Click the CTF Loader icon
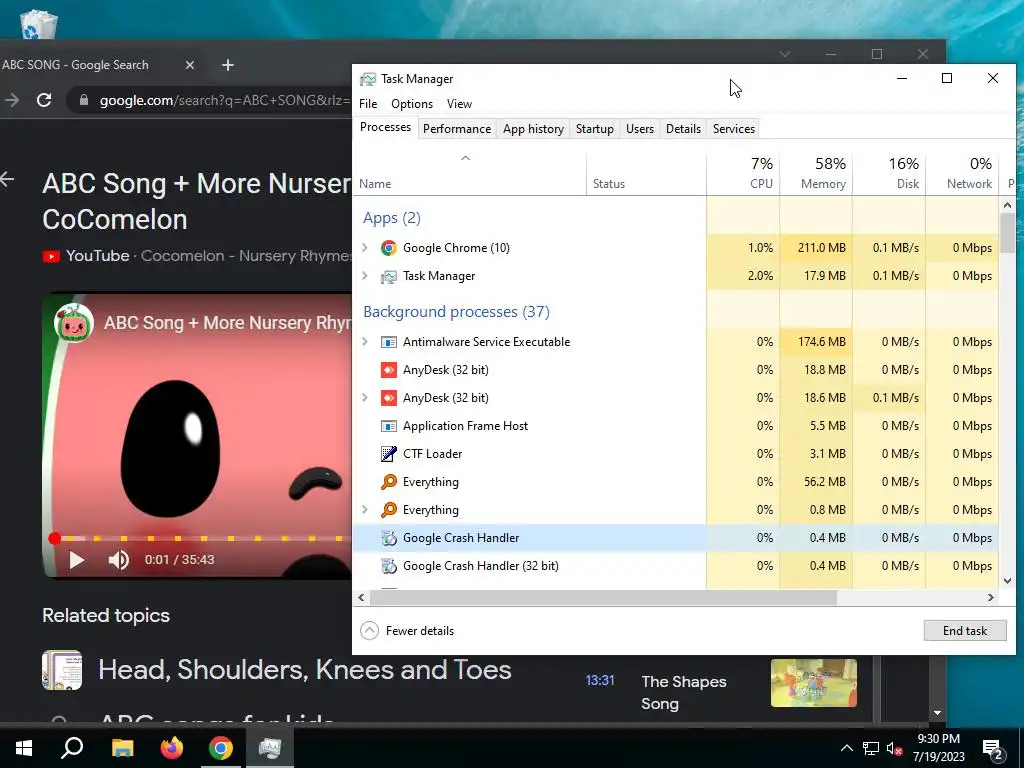This screenshot has height=768, width=1024. point(389,454)
